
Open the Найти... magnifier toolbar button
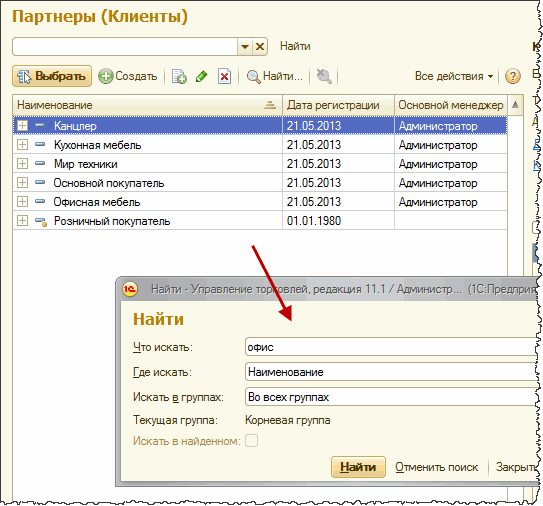(x=275, y=76)
